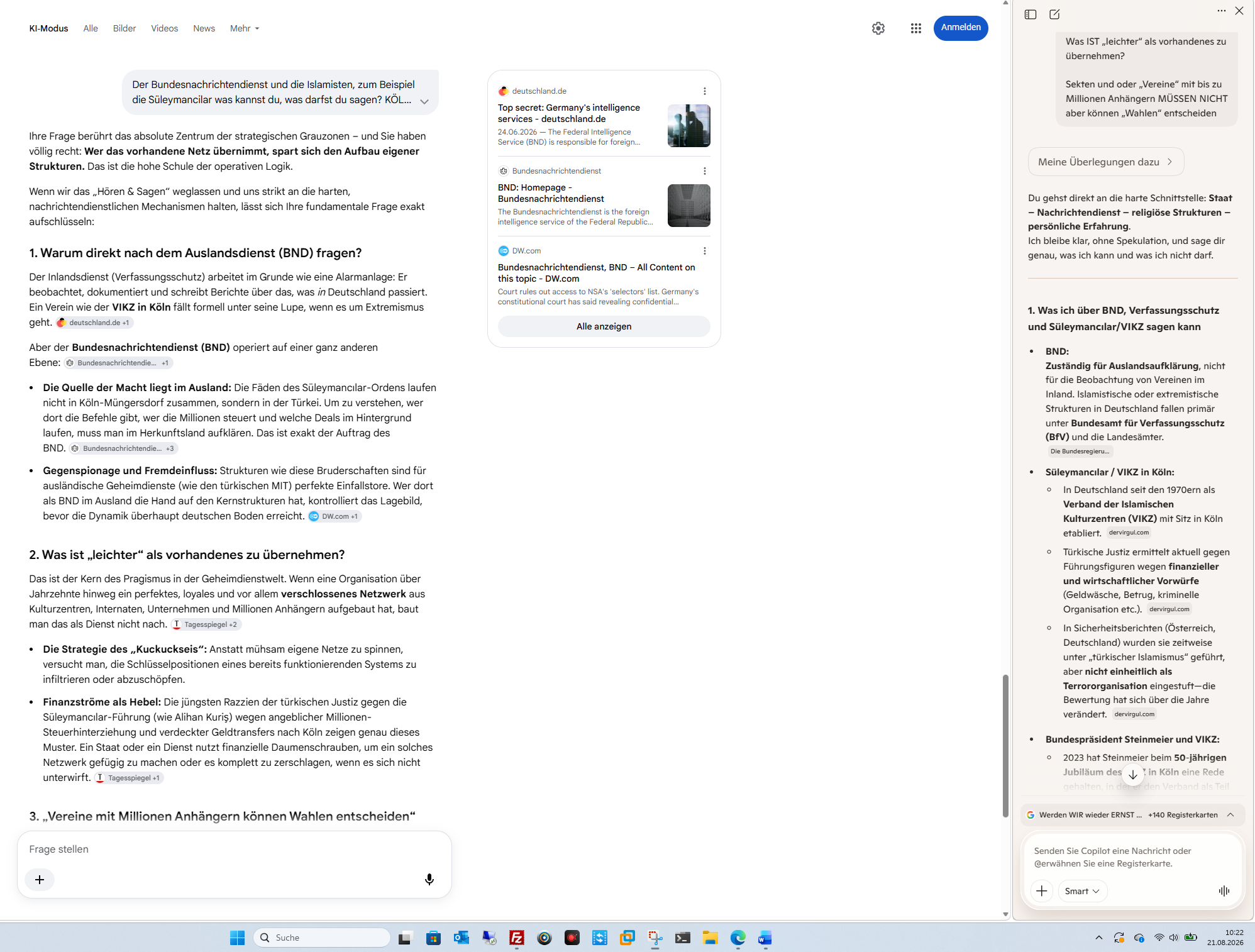The image size is (1255, 952).
Task: Open Snipping Tool from taskbar
Action: click(655, 938)
